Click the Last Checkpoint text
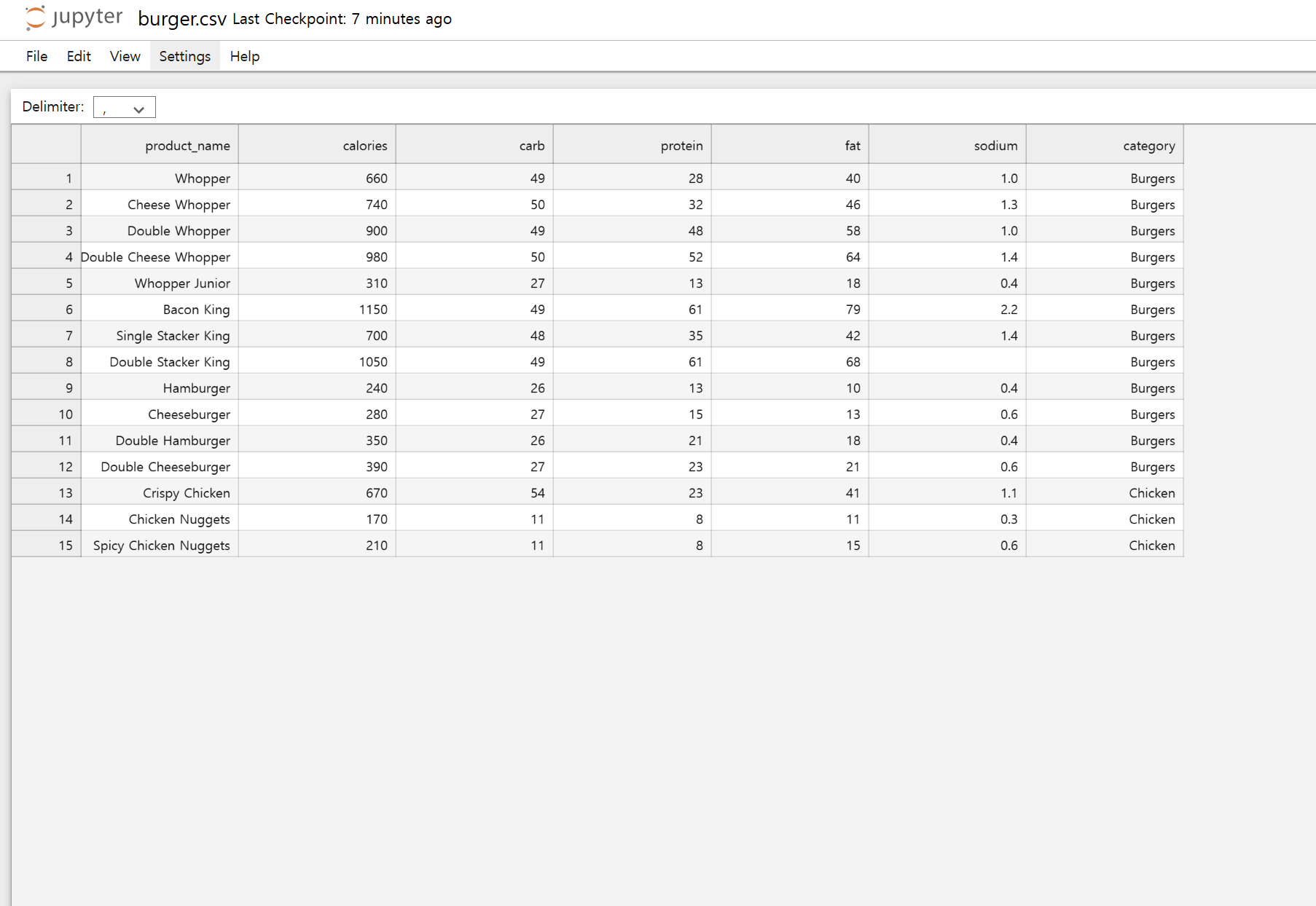1316x906 pixels. (342, 19)
